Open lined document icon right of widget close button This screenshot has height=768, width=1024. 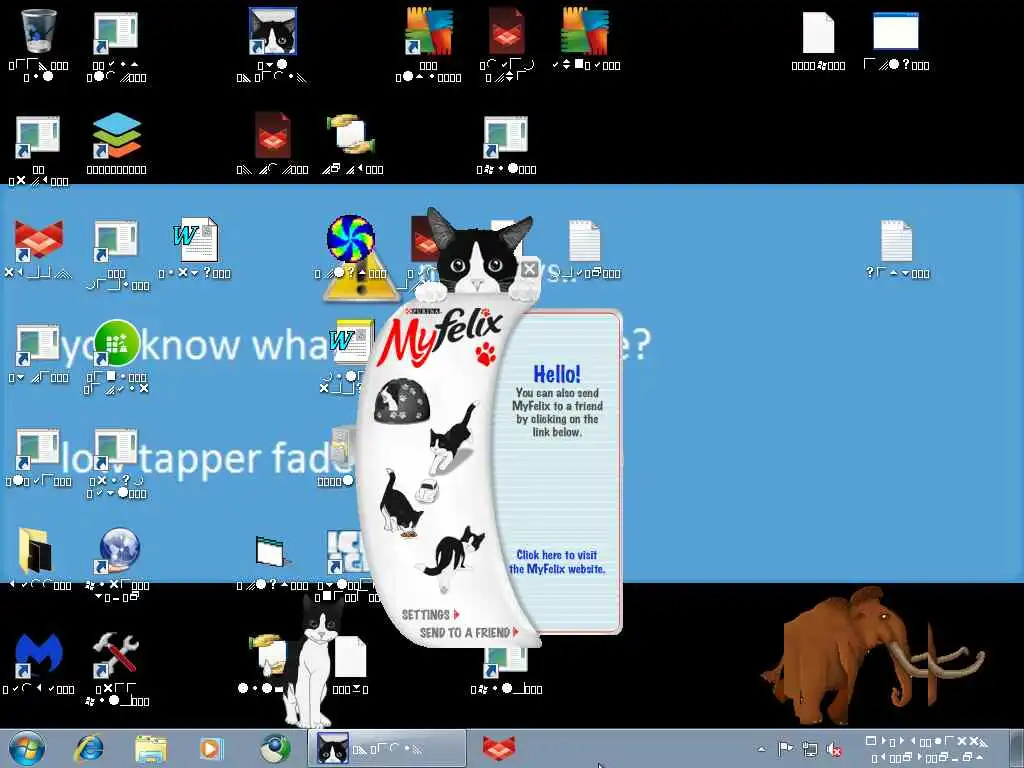coord(584,240)
